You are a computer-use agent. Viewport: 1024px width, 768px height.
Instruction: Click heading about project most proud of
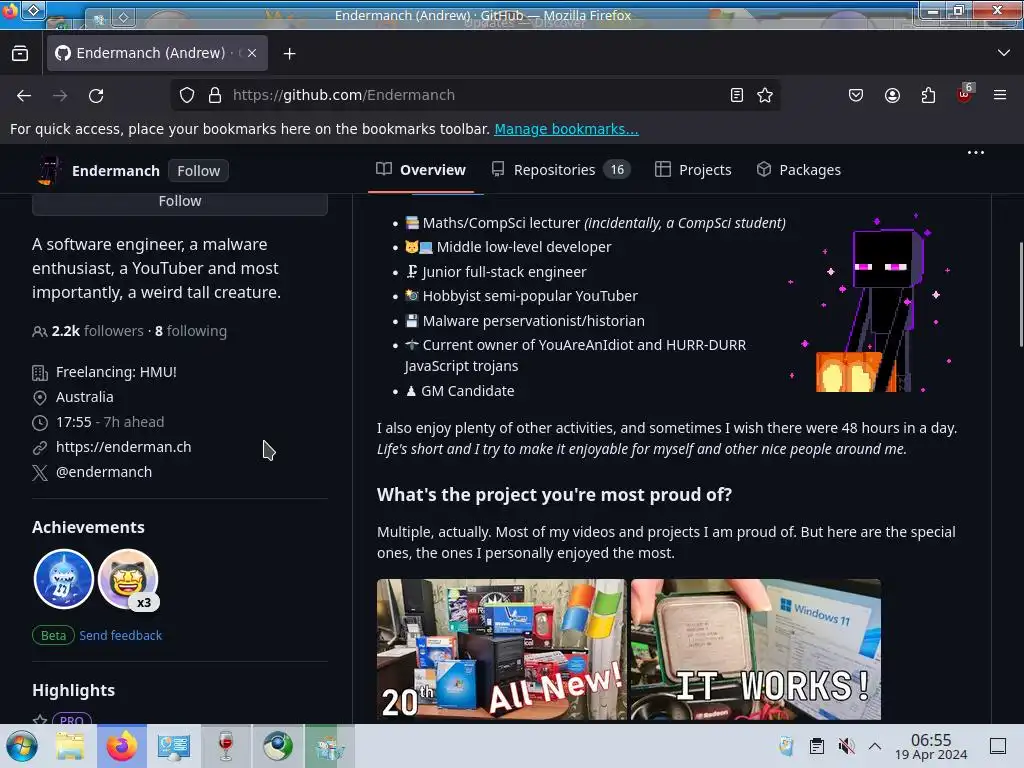click(x=554, y=494)
